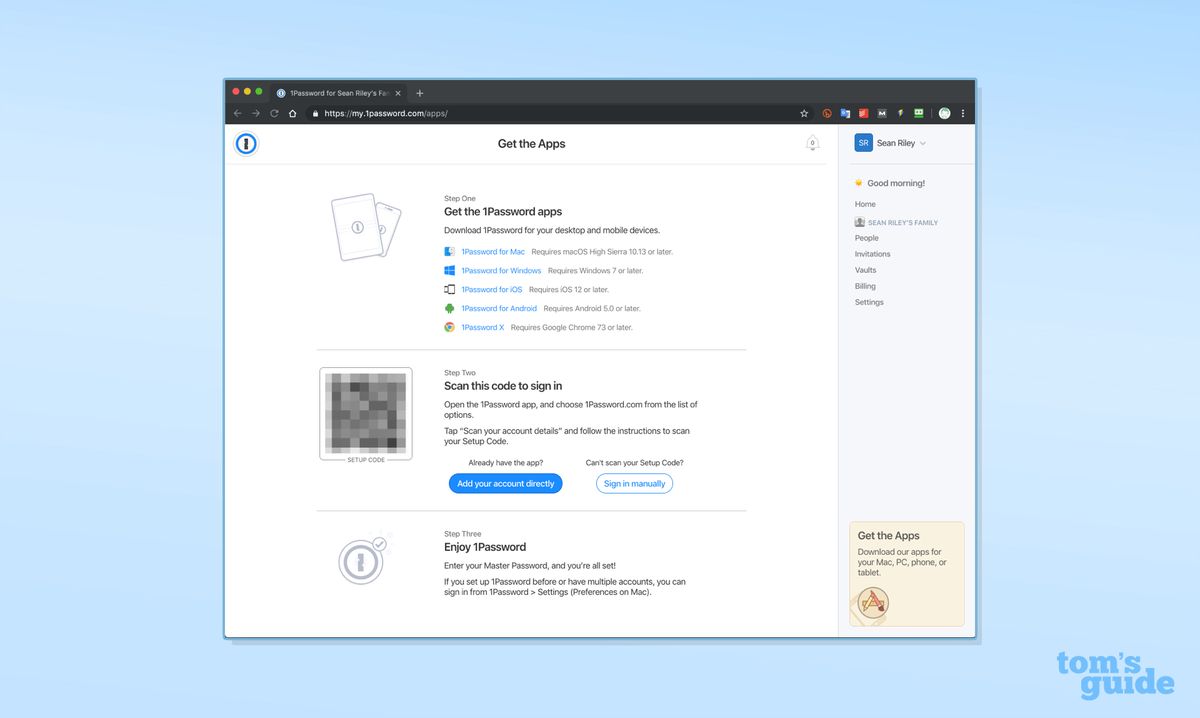This screenshot has width=1200, height=718.
Task: Click the SR avatar icon
Action: (x=863, y=142)
